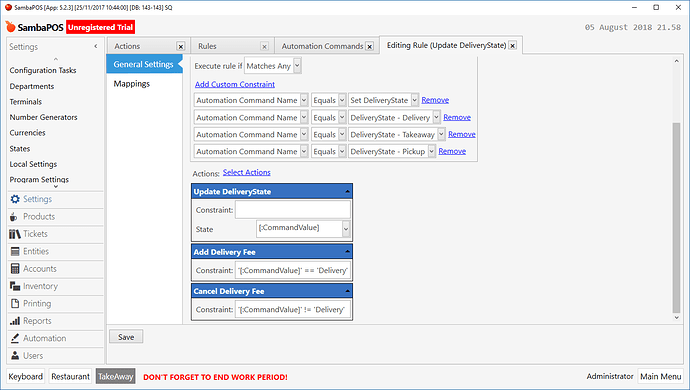Open Accounts calculator section
The height and width of the screenshot is (390, 690).
(55, 269)
